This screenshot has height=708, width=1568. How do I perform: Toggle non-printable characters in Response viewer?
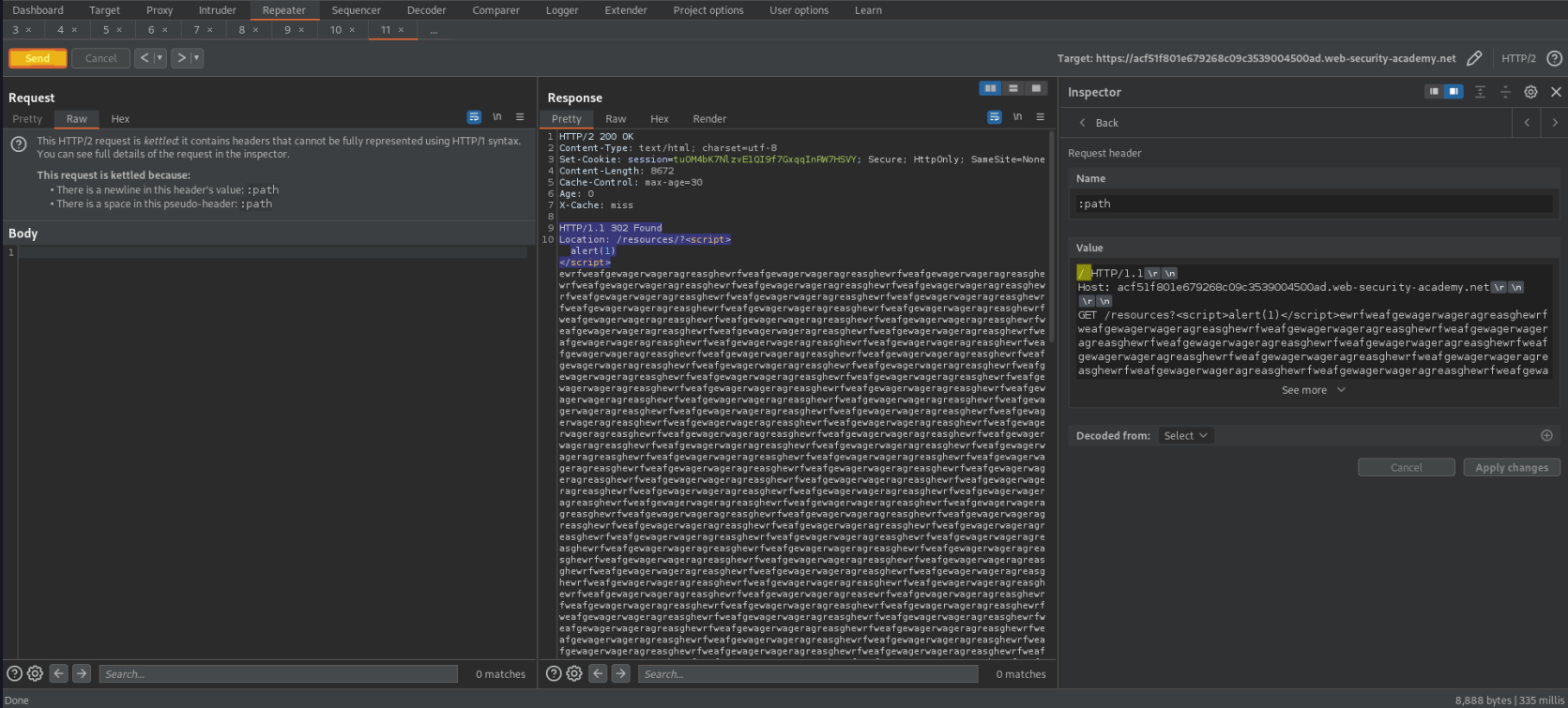[x=1017, y=117]
